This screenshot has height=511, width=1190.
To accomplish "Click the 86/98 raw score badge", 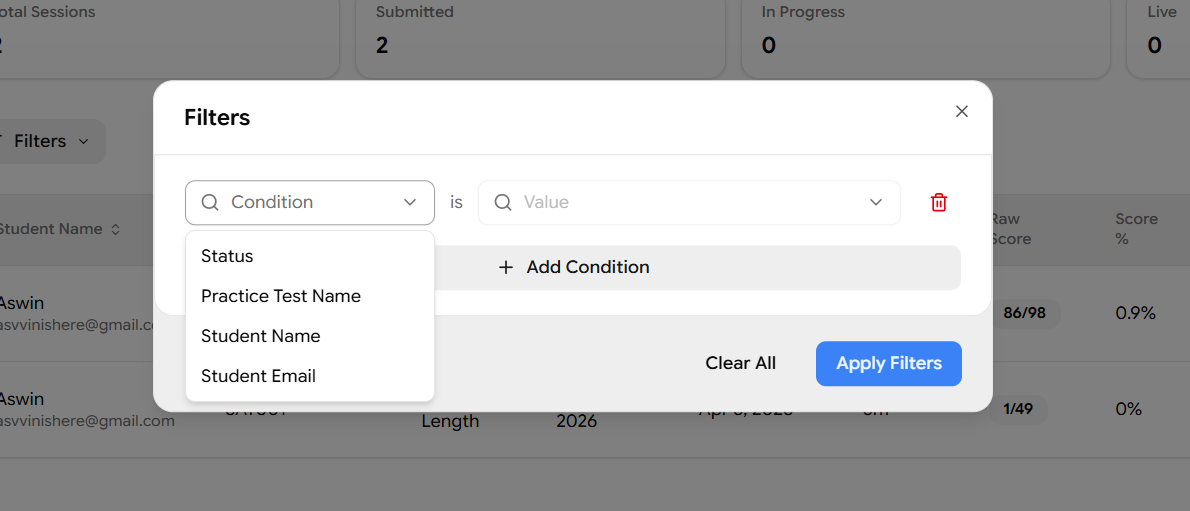I will point(1024,313).
